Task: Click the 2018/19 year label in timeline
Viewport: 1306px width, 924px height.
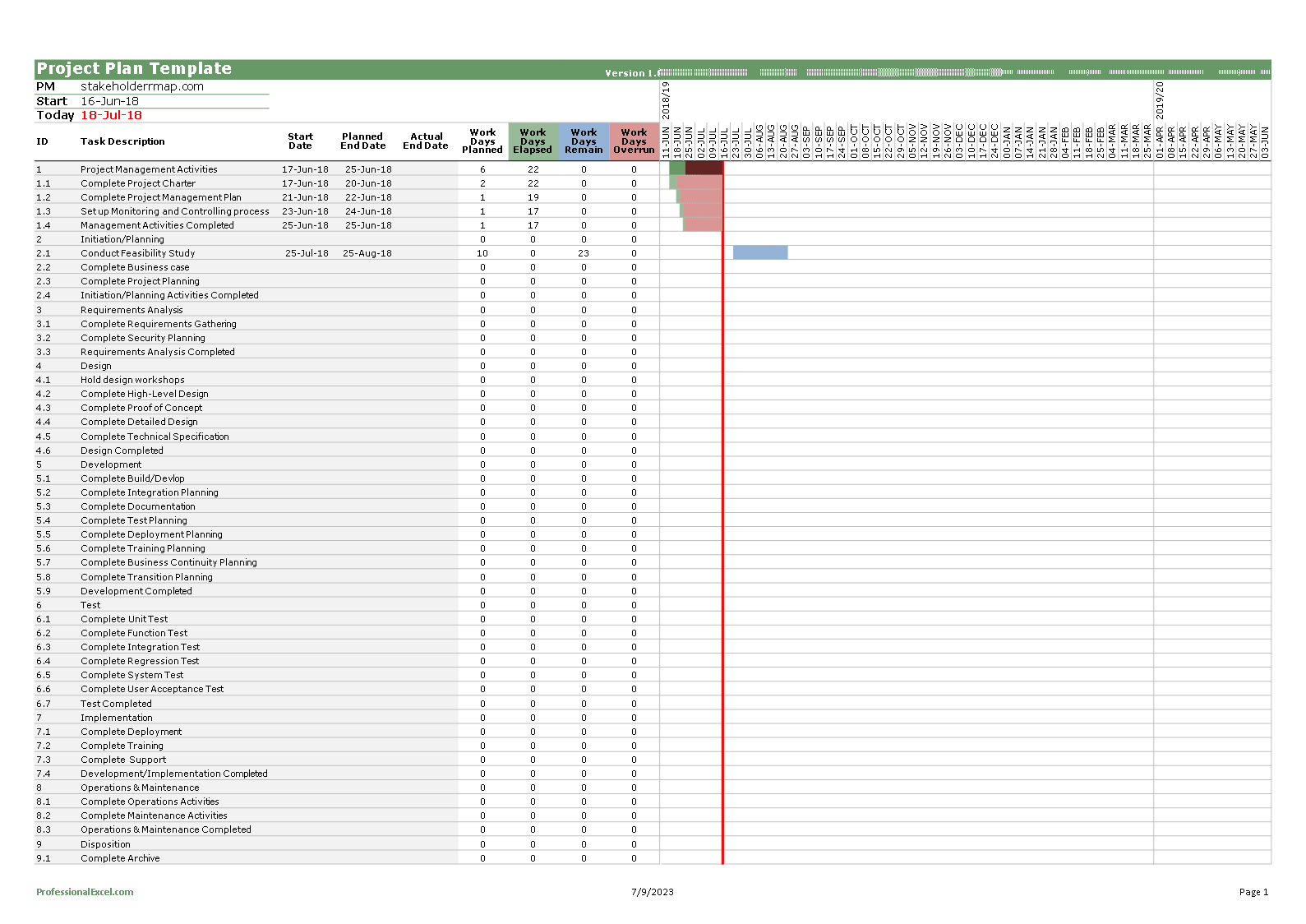Action: pos(666,100)
